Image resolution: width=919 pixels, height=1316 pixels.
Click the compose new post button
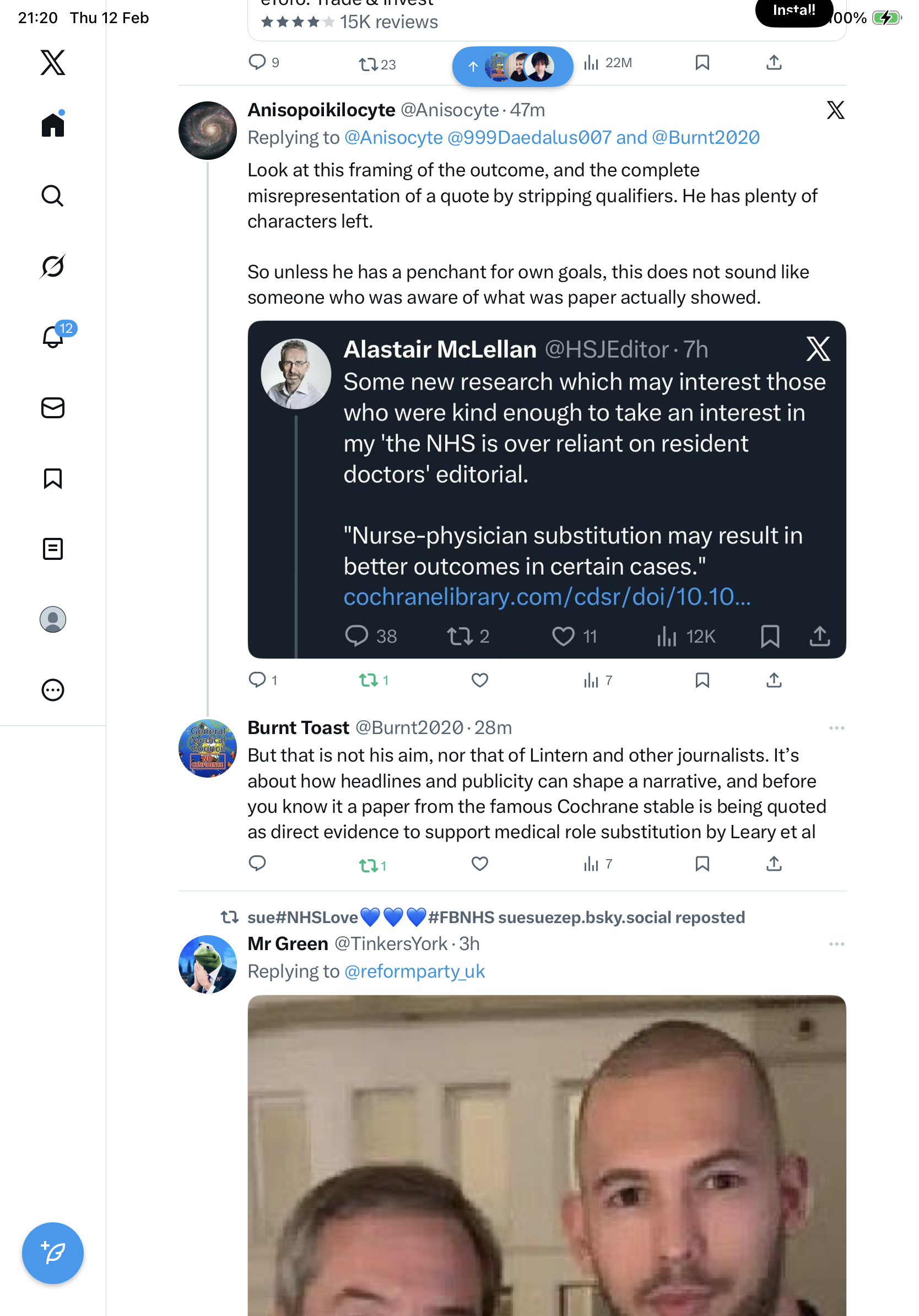tap(53, 1253)
